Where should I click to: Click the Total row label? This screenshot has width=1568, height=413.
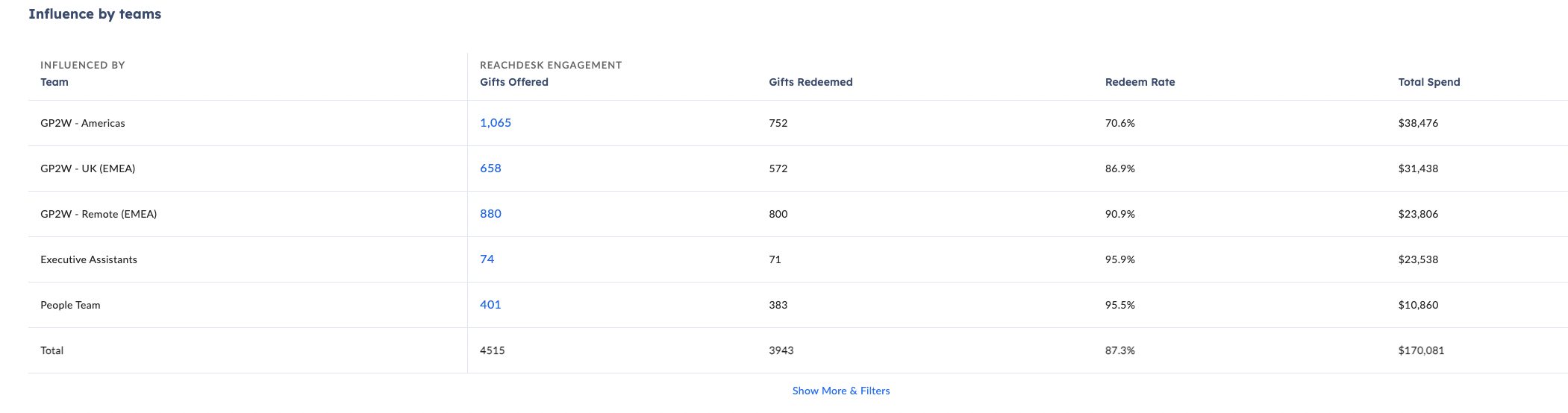52,350
